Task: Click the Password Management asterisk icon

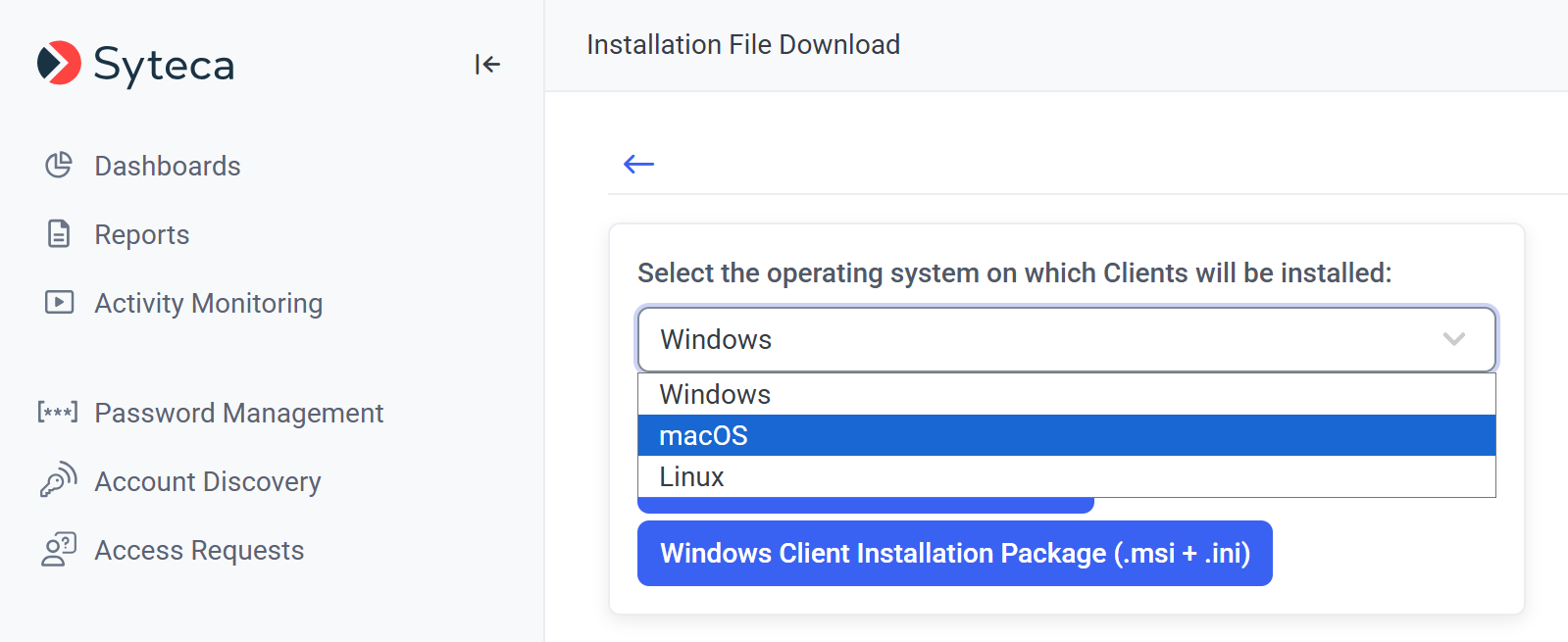Action: tap(58, 412)
